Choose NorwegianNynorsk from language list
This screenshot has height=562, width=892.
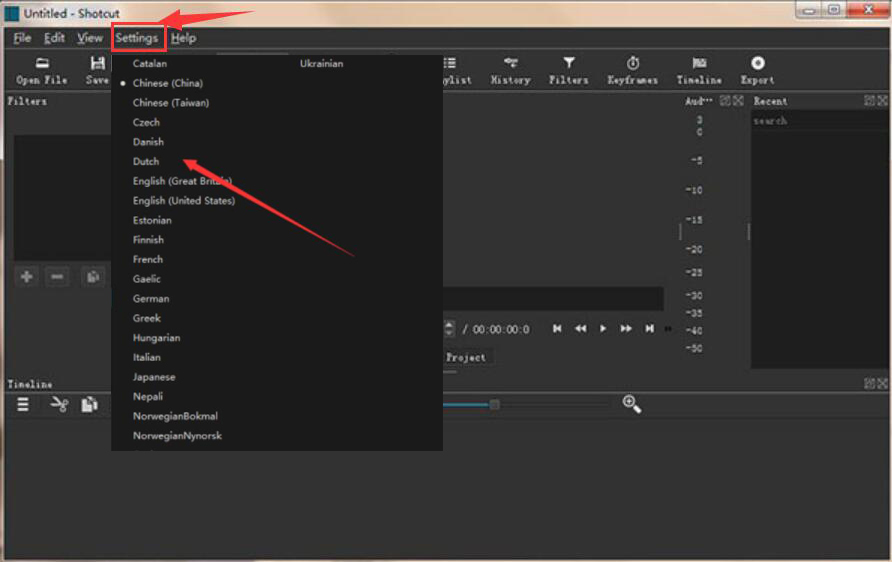(x=177, y=436)
